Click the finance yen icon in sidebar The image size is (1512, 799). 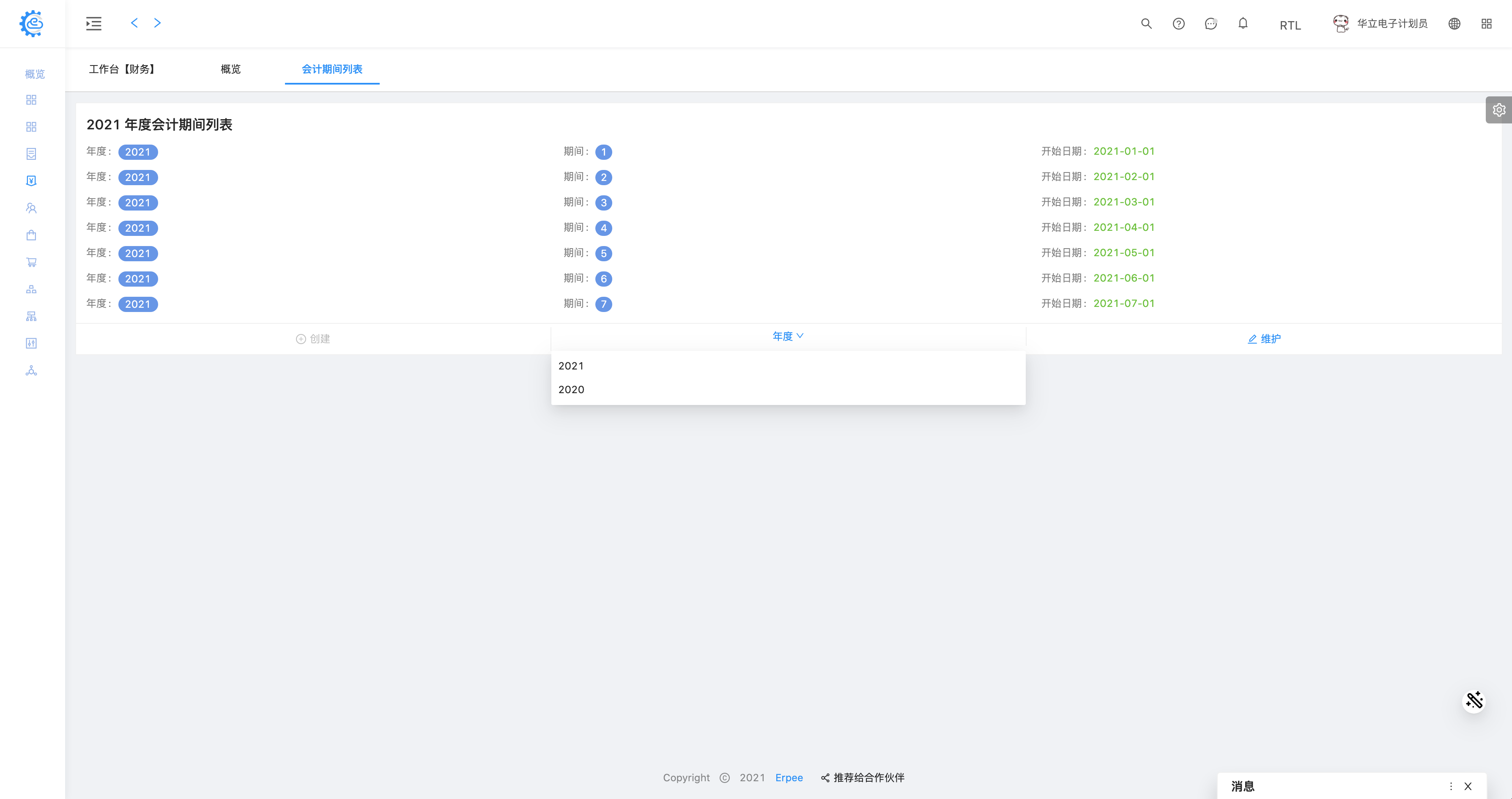[31, 181]
